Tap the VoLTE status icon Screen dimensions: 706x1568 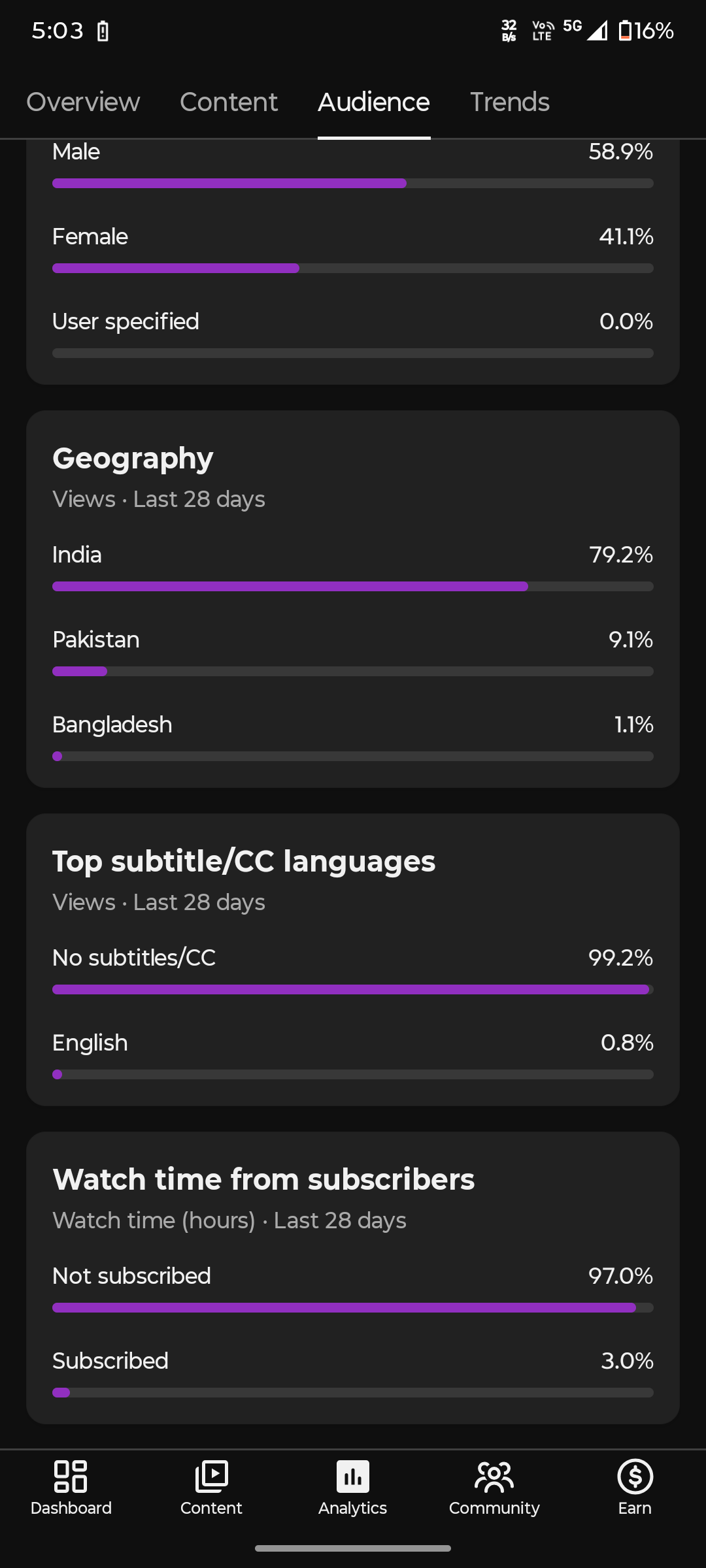[543, 31]
